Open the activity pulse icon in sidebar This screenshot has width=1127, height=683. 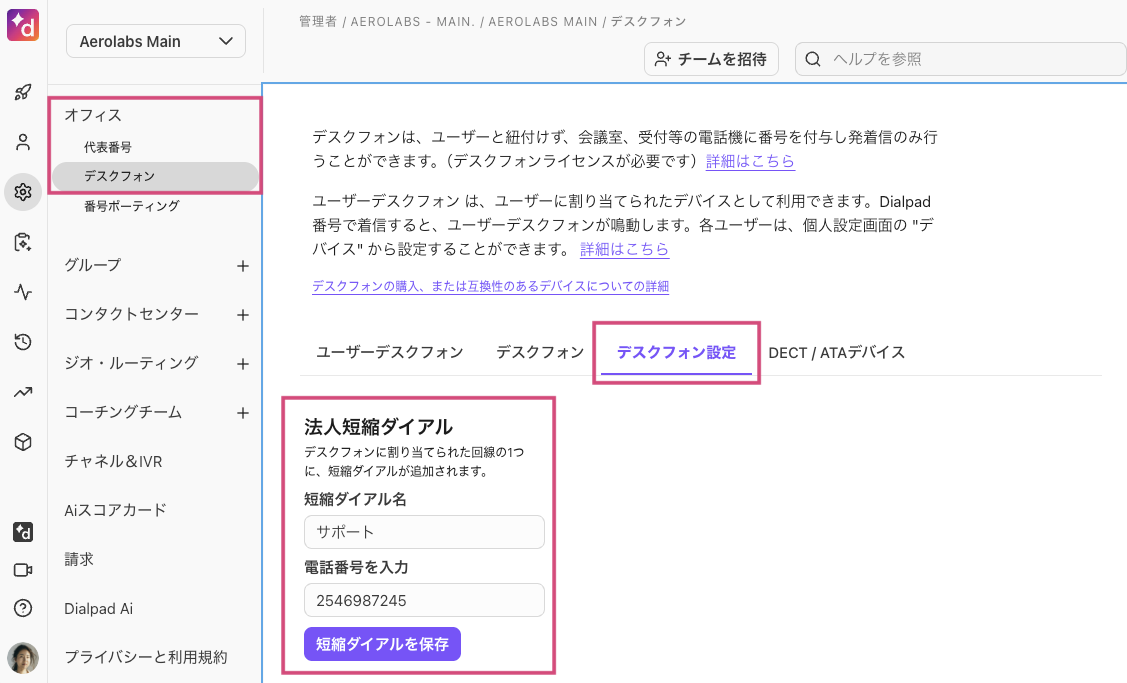pyautogui.click(x=23, y=292)
